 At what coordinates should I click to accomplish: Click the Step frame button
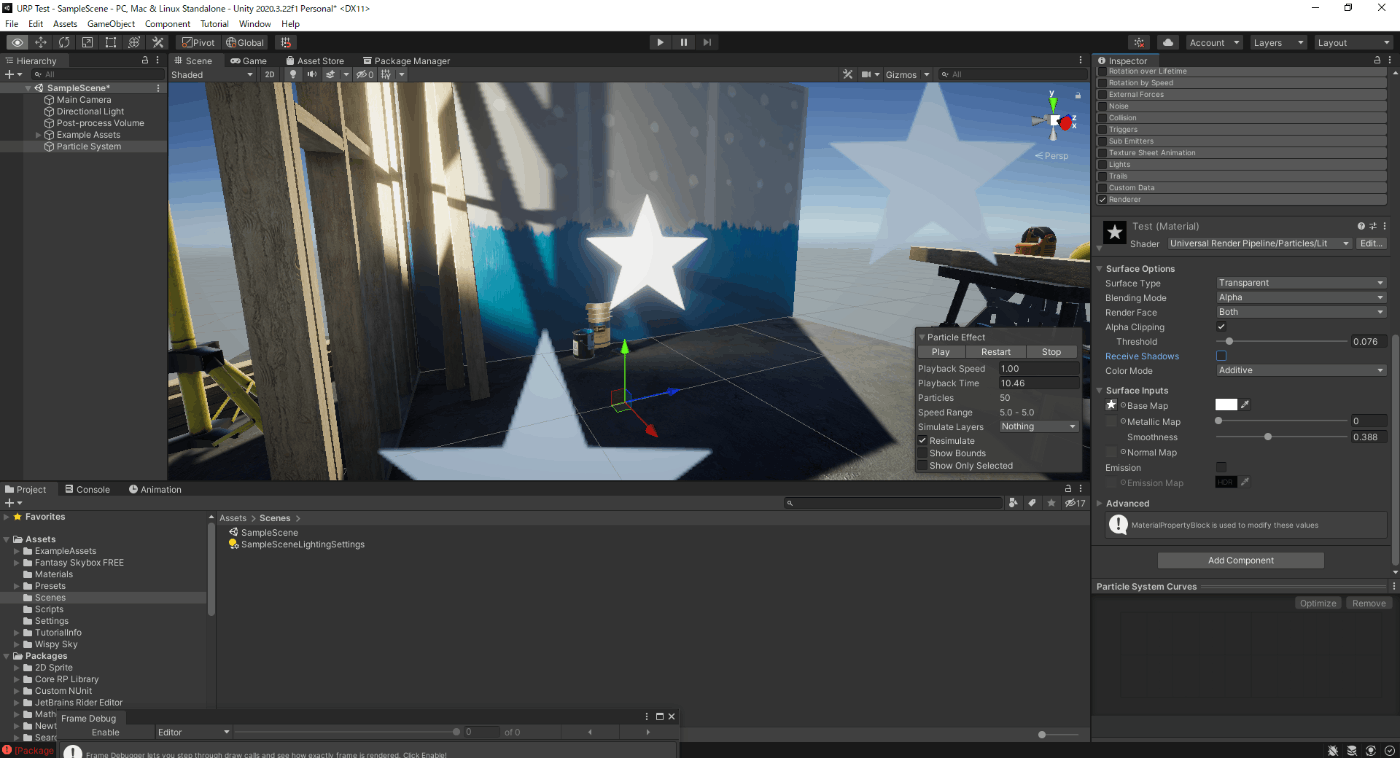(707, 42)
